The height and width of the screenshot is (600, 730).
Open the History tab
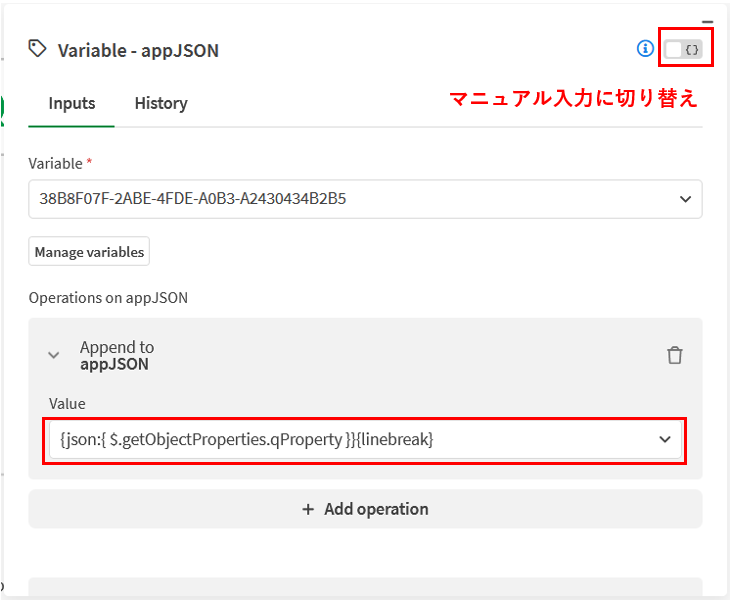pyautogui.click(x=161, y=103)
